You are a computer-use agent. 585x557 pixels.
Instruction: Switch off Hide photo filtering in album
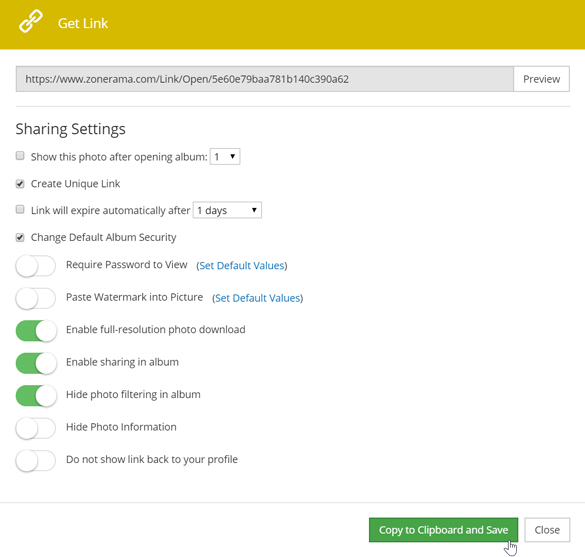36,395
